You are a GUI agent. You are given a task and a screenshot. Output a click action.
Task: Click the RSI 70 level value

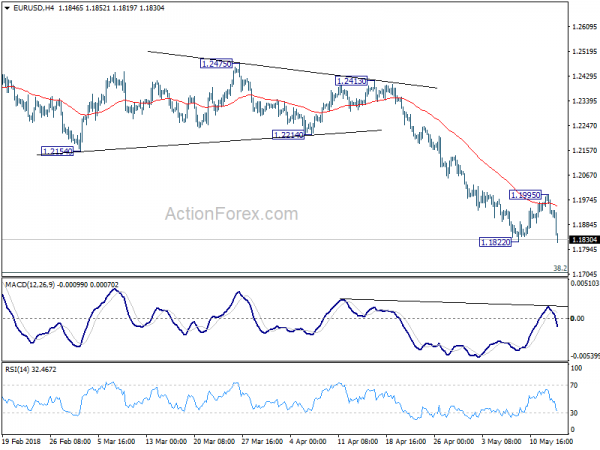click(574, 385)
